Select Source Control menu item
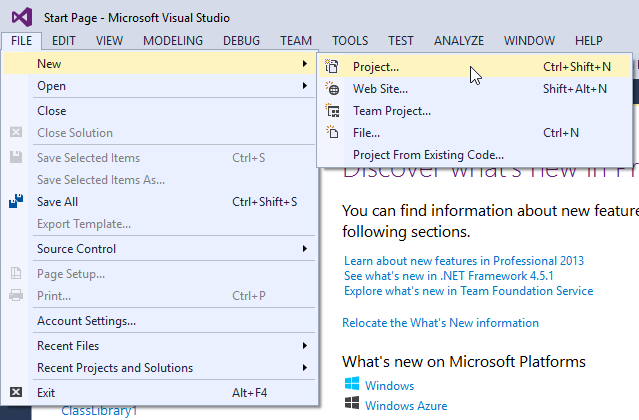The height and width of the screenshot is (420, 639). tap(160, 248)
